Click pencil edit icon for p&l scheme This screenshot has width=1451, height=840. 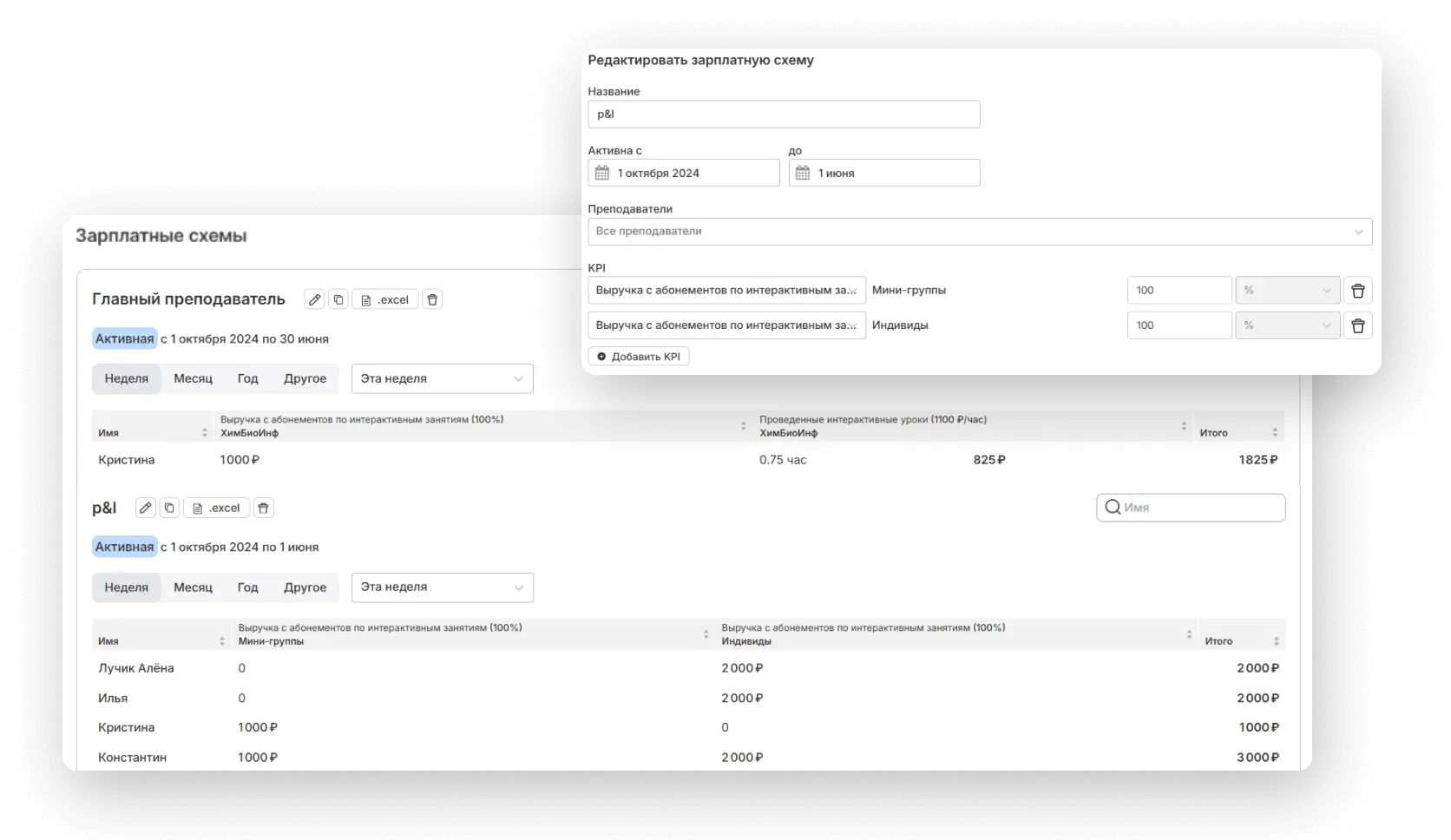[146, 508]
